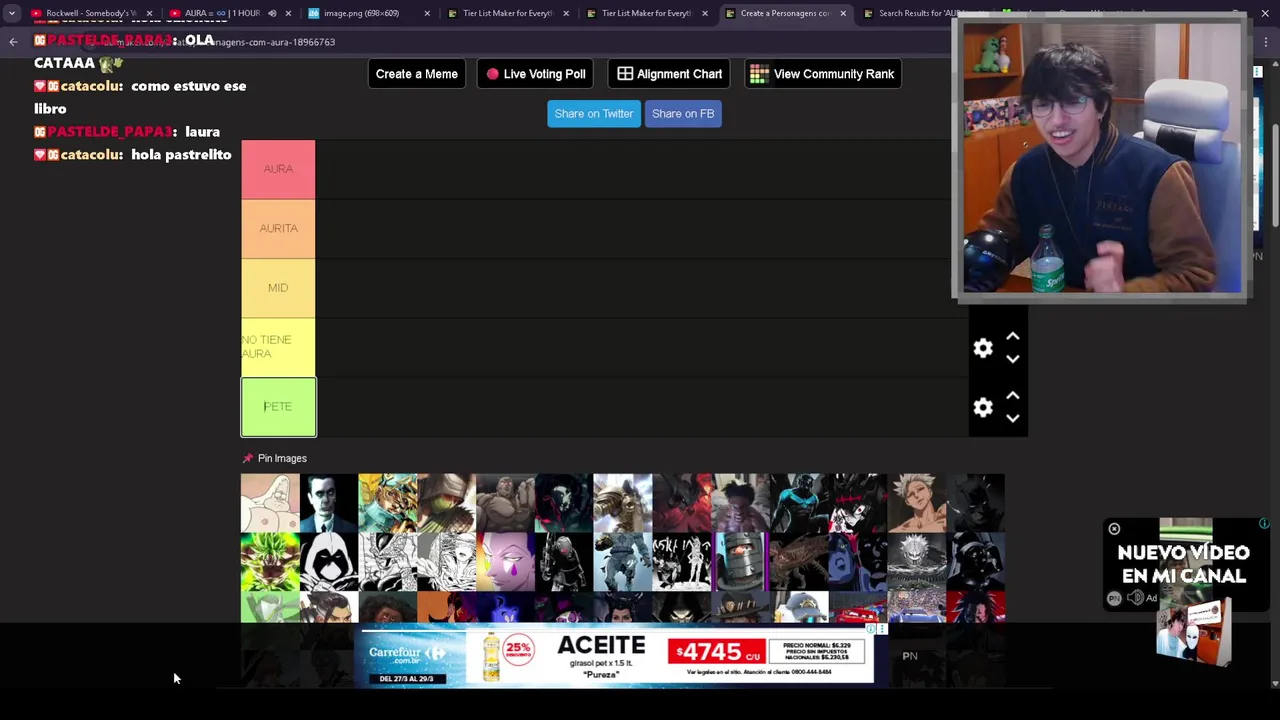Click the Pin Images label
The image size is (1280, 720).
(x=282, y=458)
